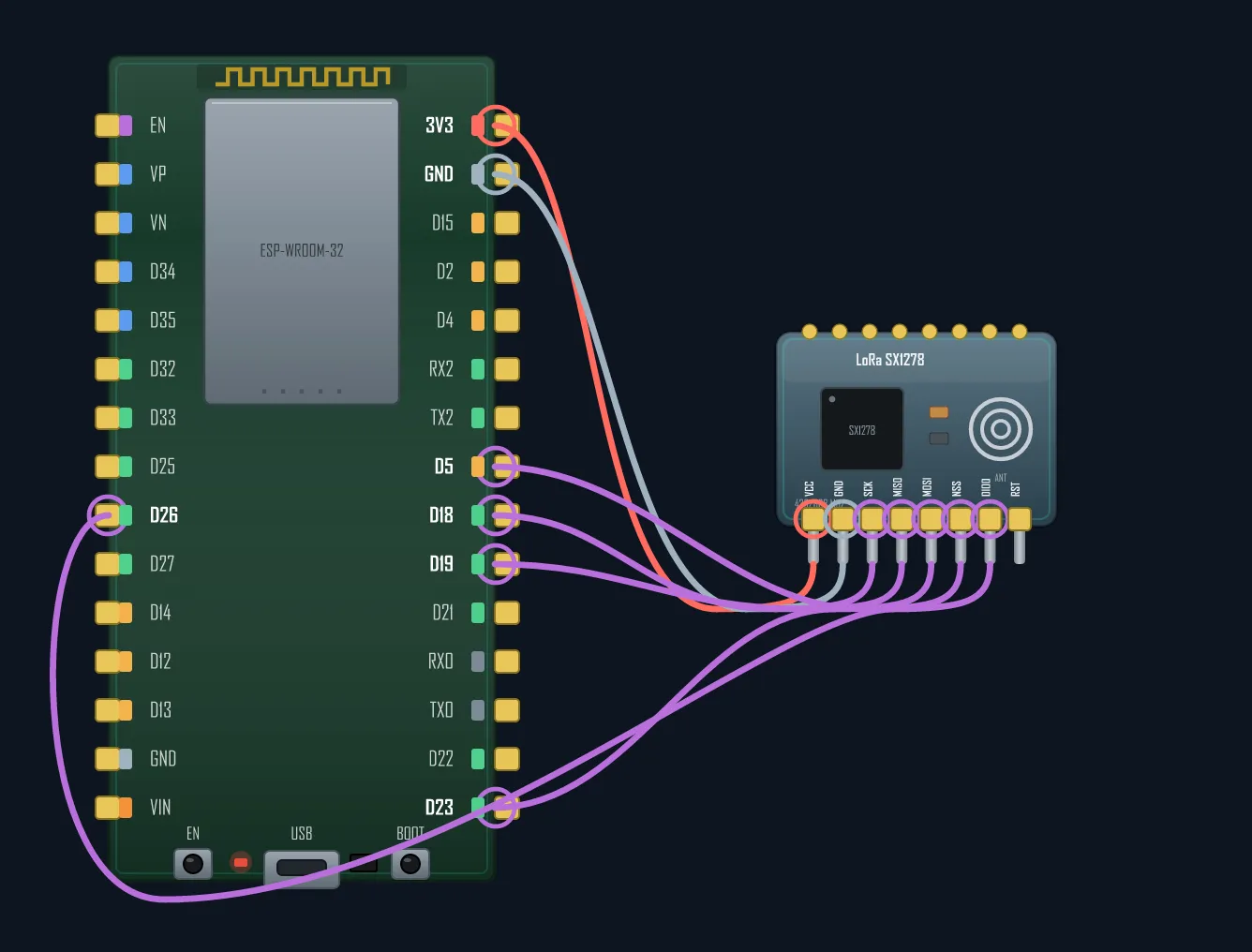This screenshot has height=952, width=1252.
Task: Select the D33 pin pad
Action: [x=108, y=418]
